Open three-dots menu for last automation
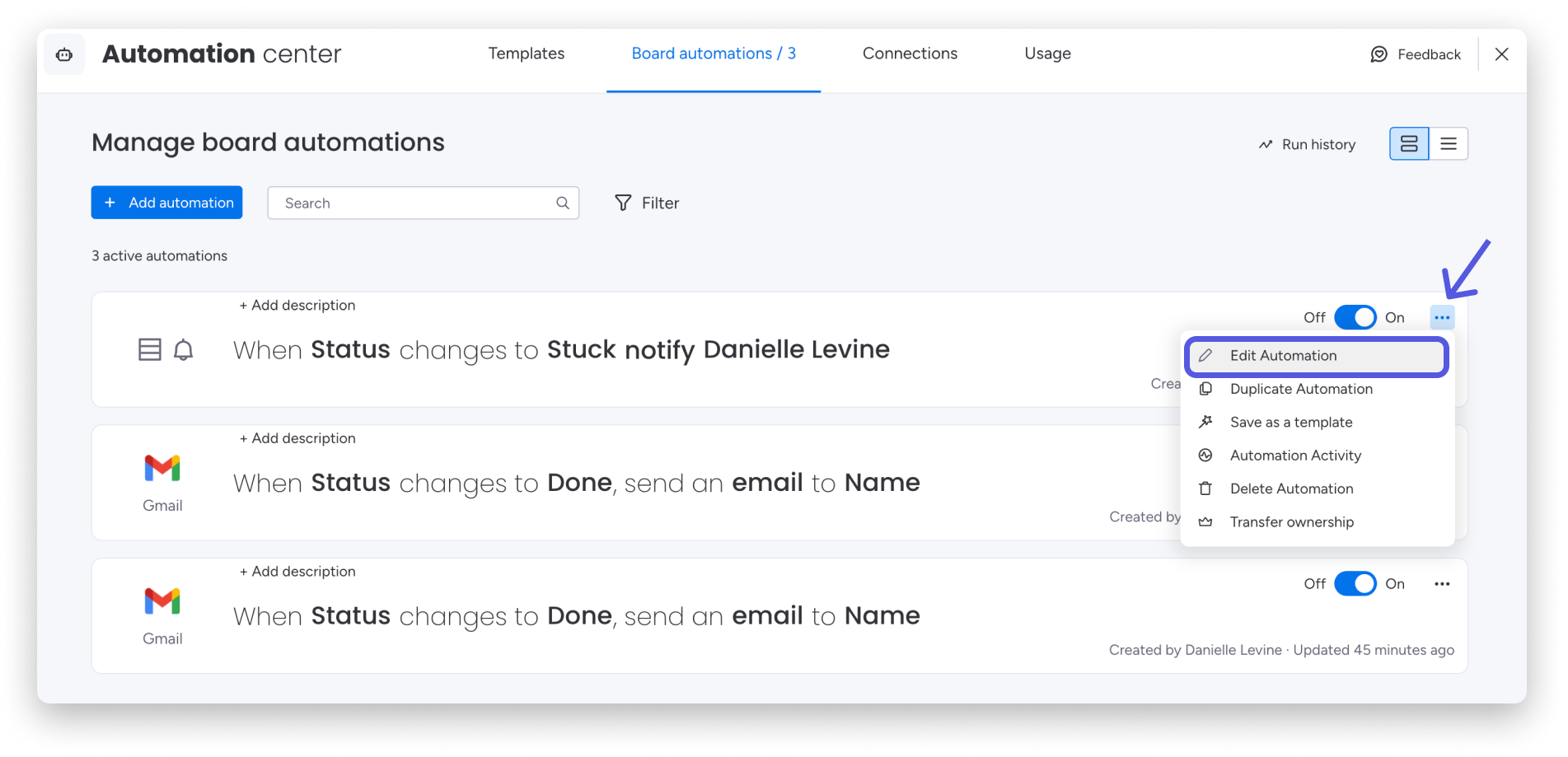 click(1442, 584)
